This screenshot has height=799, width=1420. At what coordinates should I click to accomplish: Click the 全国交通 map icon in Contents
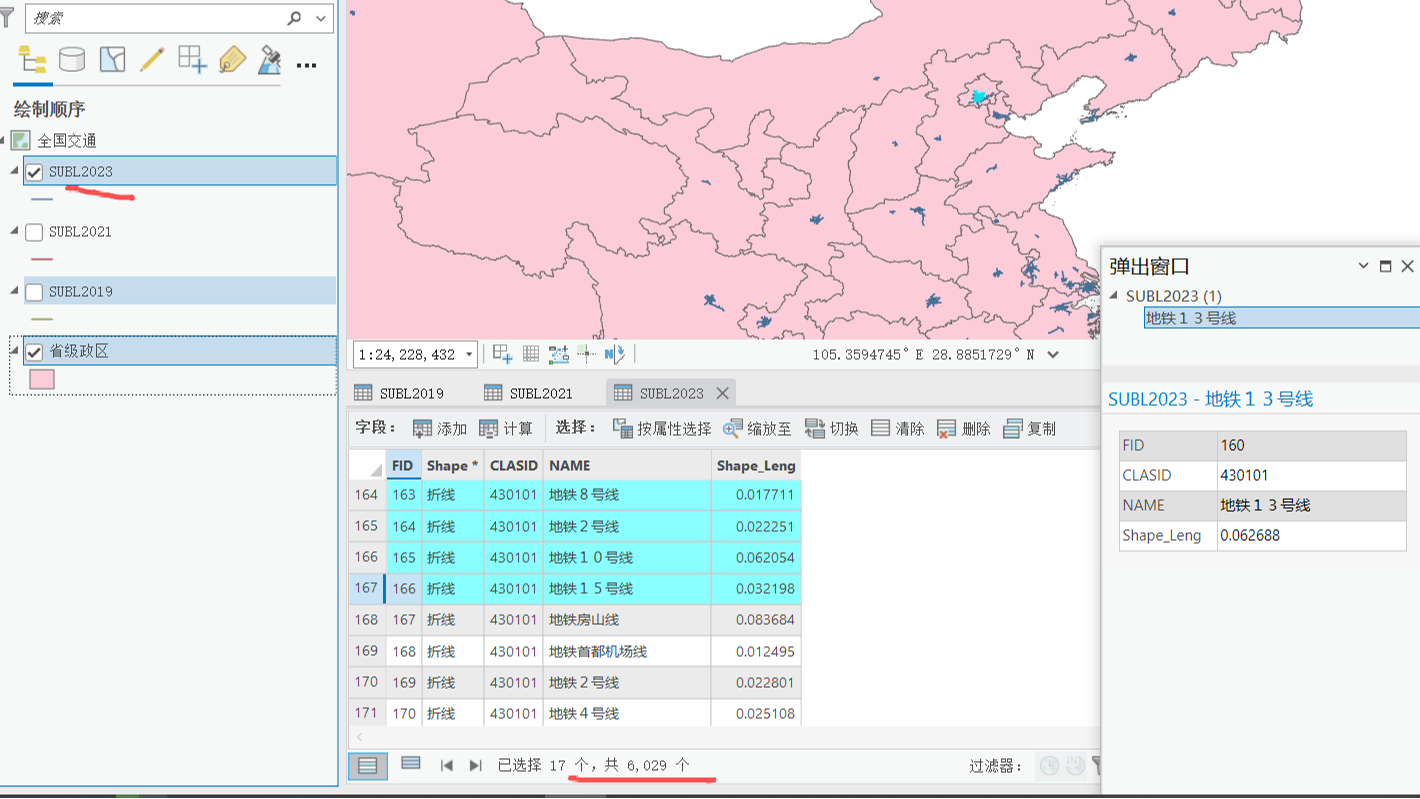pyautogui.click(x=21, y=141)
